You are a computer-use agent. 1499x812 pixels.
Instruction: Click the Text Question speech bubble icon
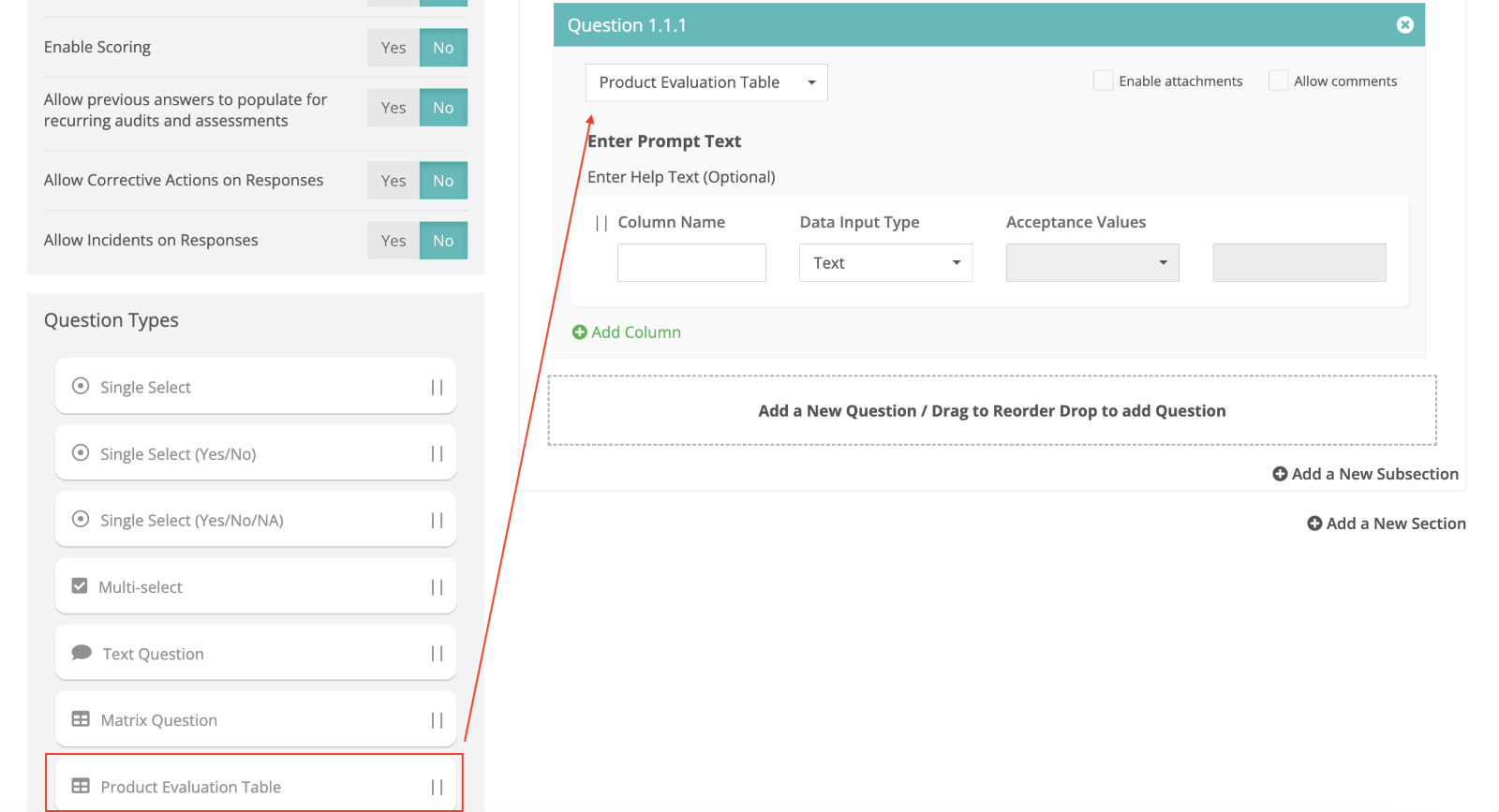82,653
